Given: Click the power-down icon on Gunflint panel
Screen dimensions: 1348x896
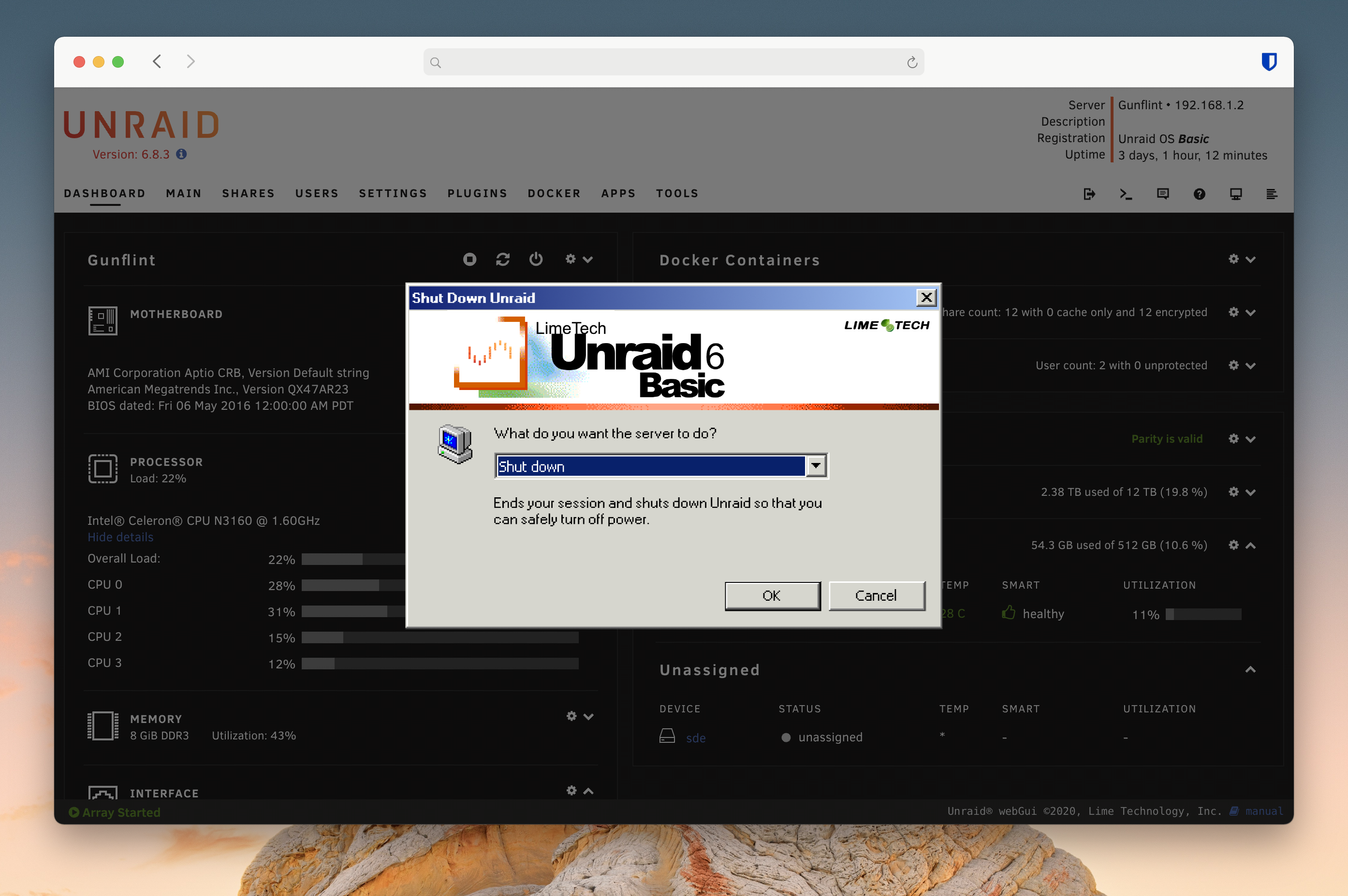Looking at the screenshot, I should click(x=536, y=259).
